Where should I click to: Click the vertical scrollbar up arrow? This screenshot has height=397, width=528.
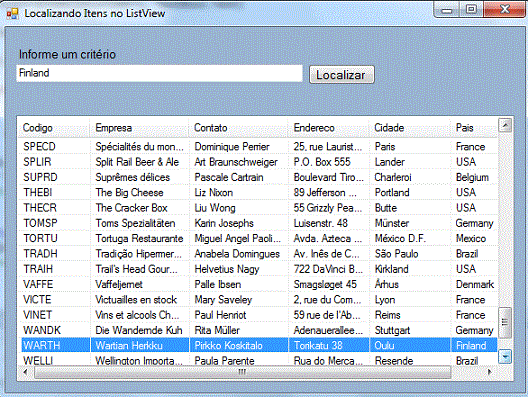(x=505, y=125)
